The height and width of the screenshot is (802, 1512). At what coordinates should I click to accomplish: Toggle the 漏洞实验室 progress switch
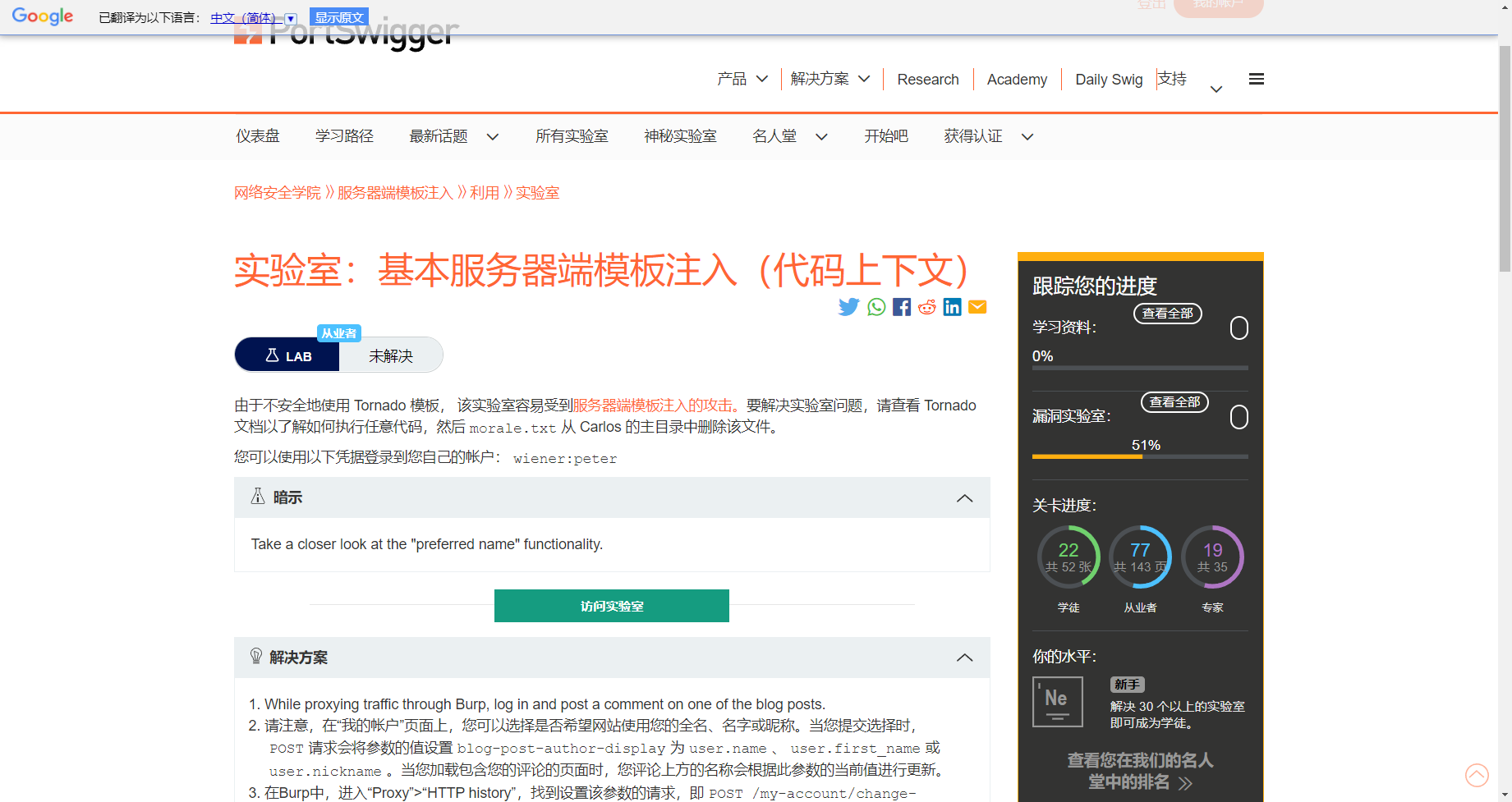point(1239,417)
